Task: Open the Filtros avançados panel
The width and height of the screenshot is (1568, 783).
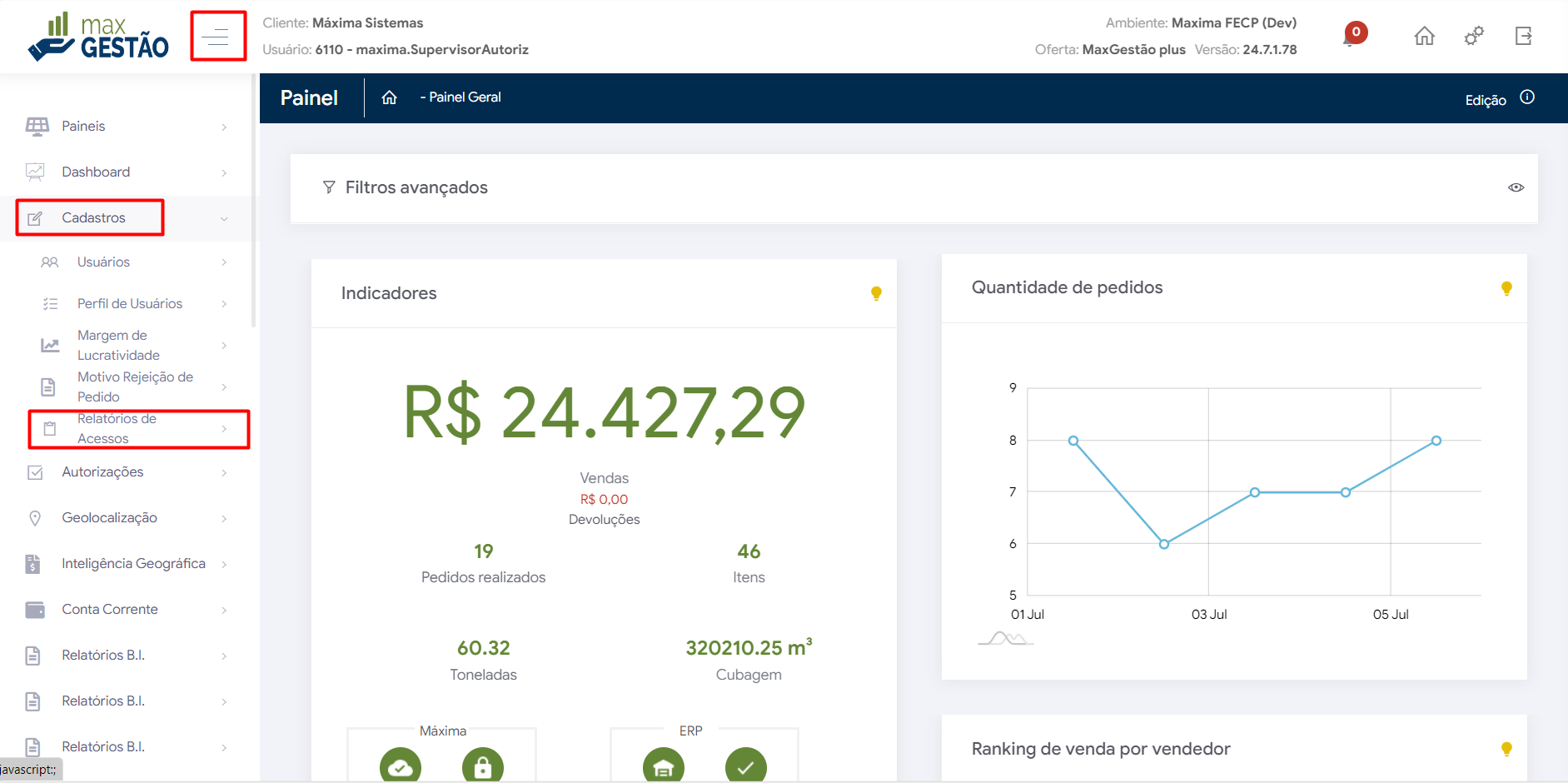Action: pyautogui.click(x=416, y=187)
